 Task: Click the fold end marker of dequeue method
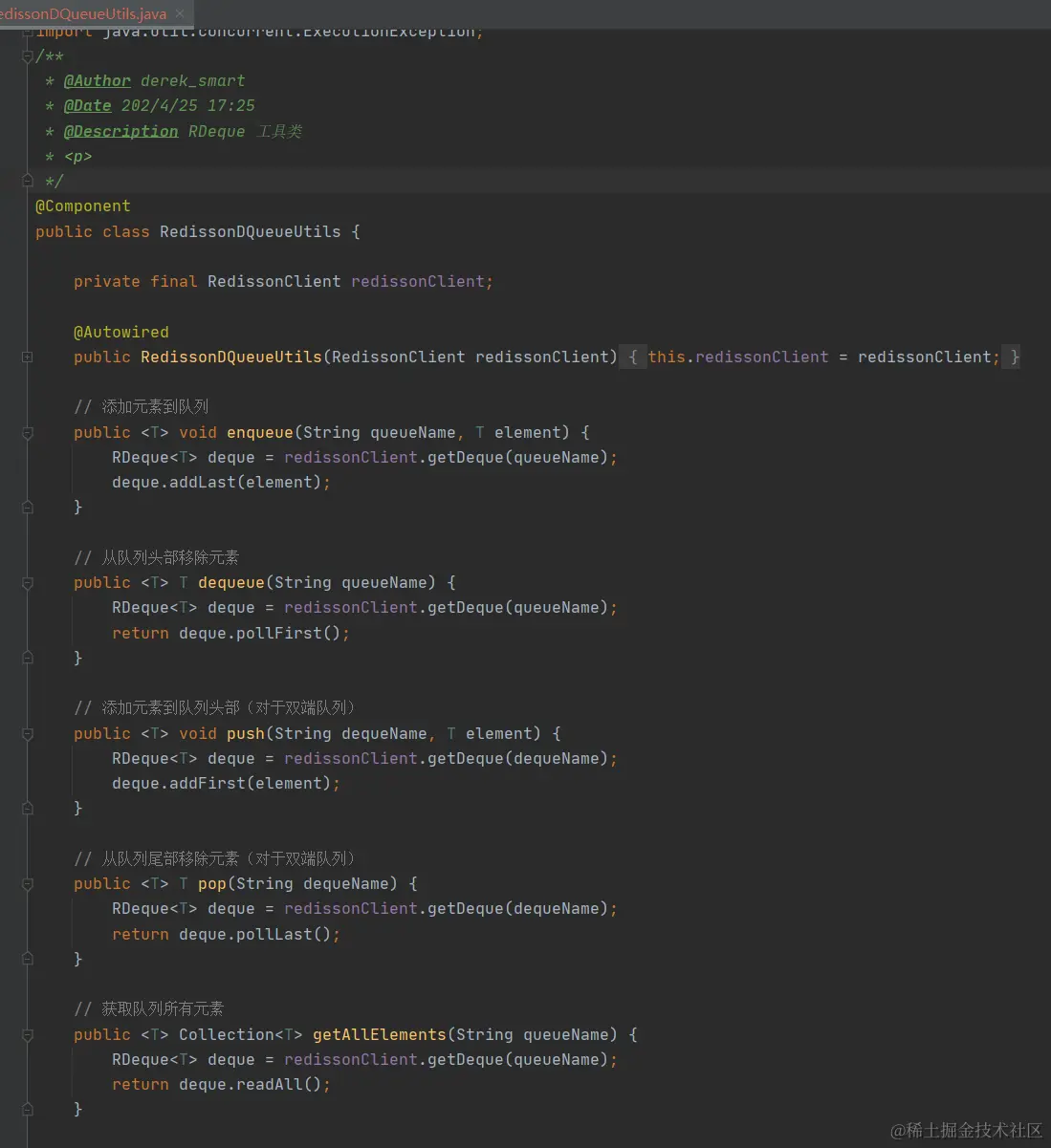pyautogui.click(x=28, y=658)
